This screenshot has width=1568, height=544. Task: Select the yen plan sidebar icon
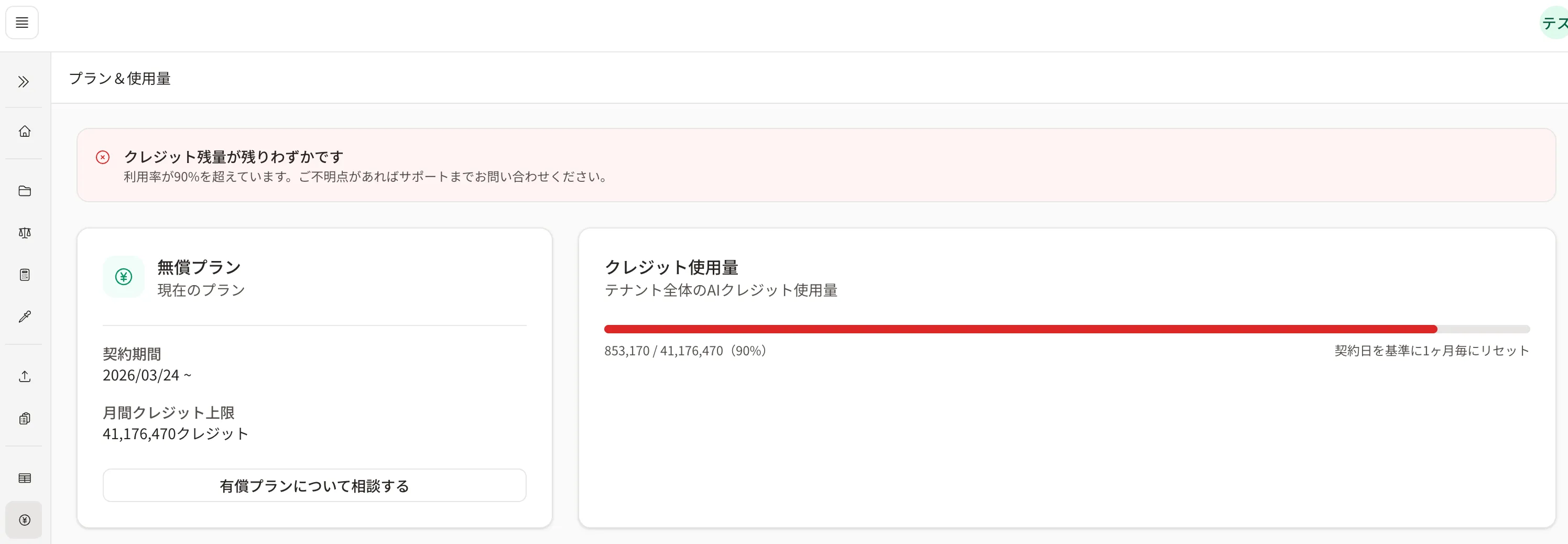pos(24,520)
